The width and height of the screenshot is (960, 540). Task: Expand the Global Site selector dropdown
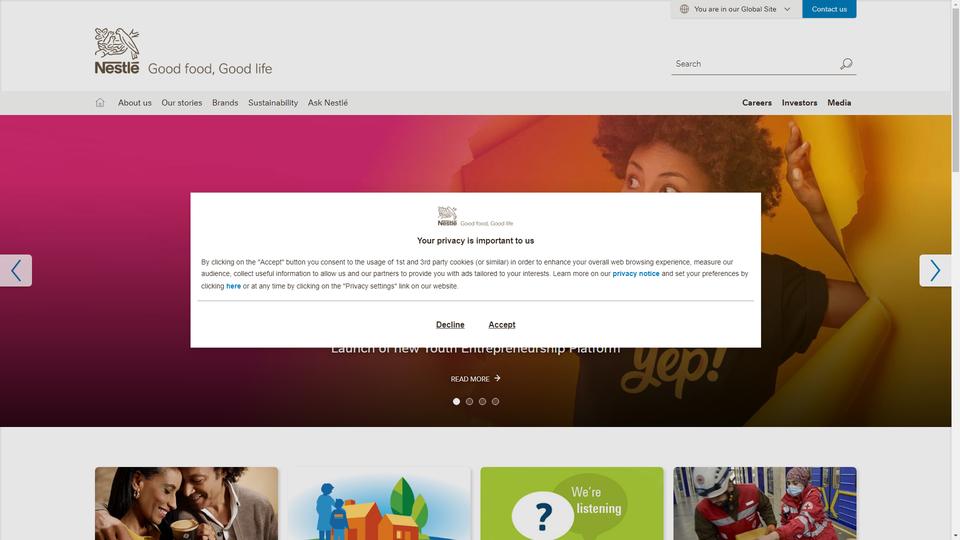click(736, 9)
